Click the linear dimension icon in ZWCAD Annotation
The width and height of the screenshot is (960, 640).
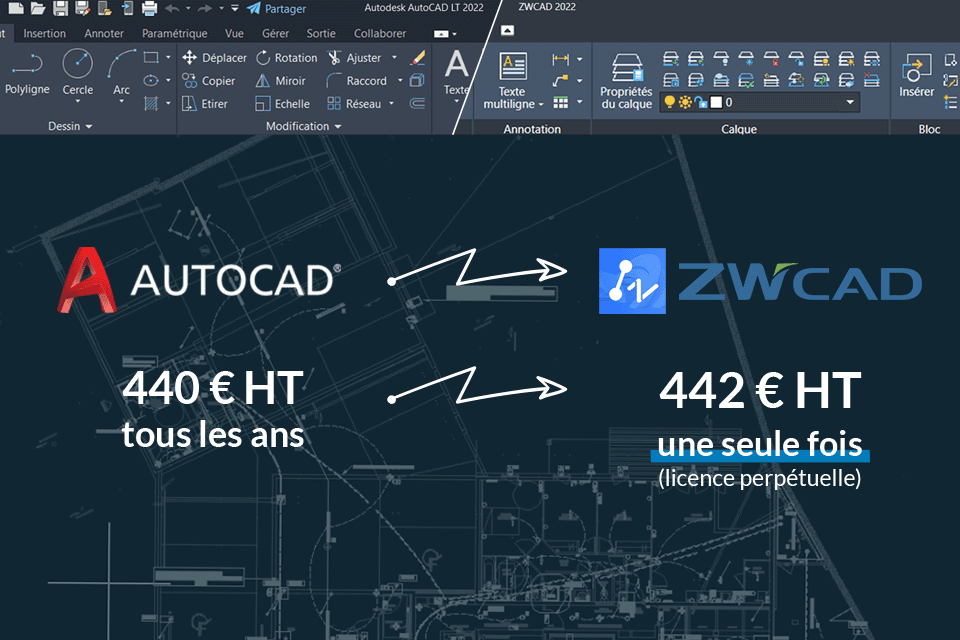click(x=561, y=59)
